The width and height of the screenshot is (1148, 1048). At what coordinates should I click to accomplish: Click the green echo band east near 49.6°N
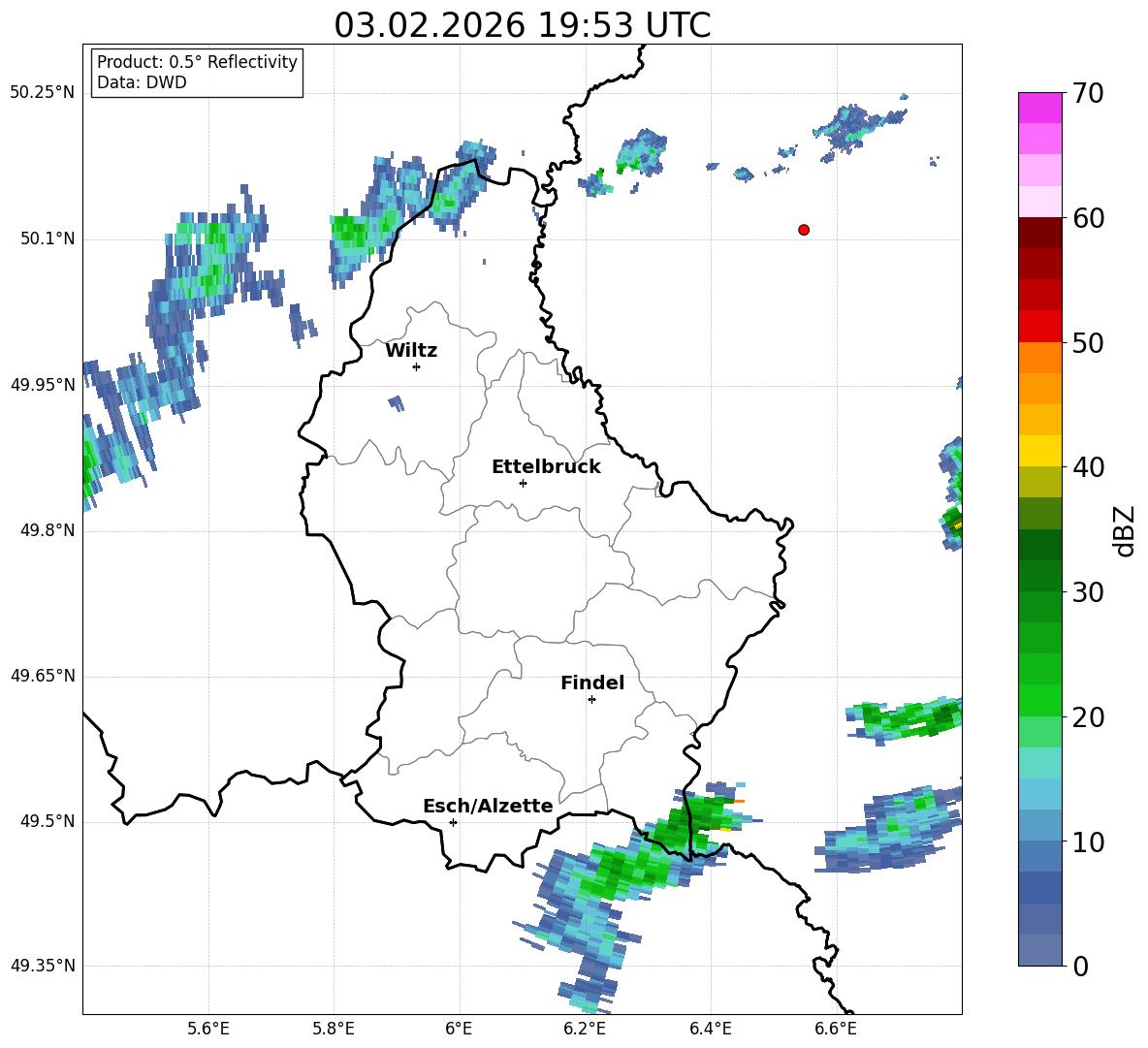pos(906,719)
